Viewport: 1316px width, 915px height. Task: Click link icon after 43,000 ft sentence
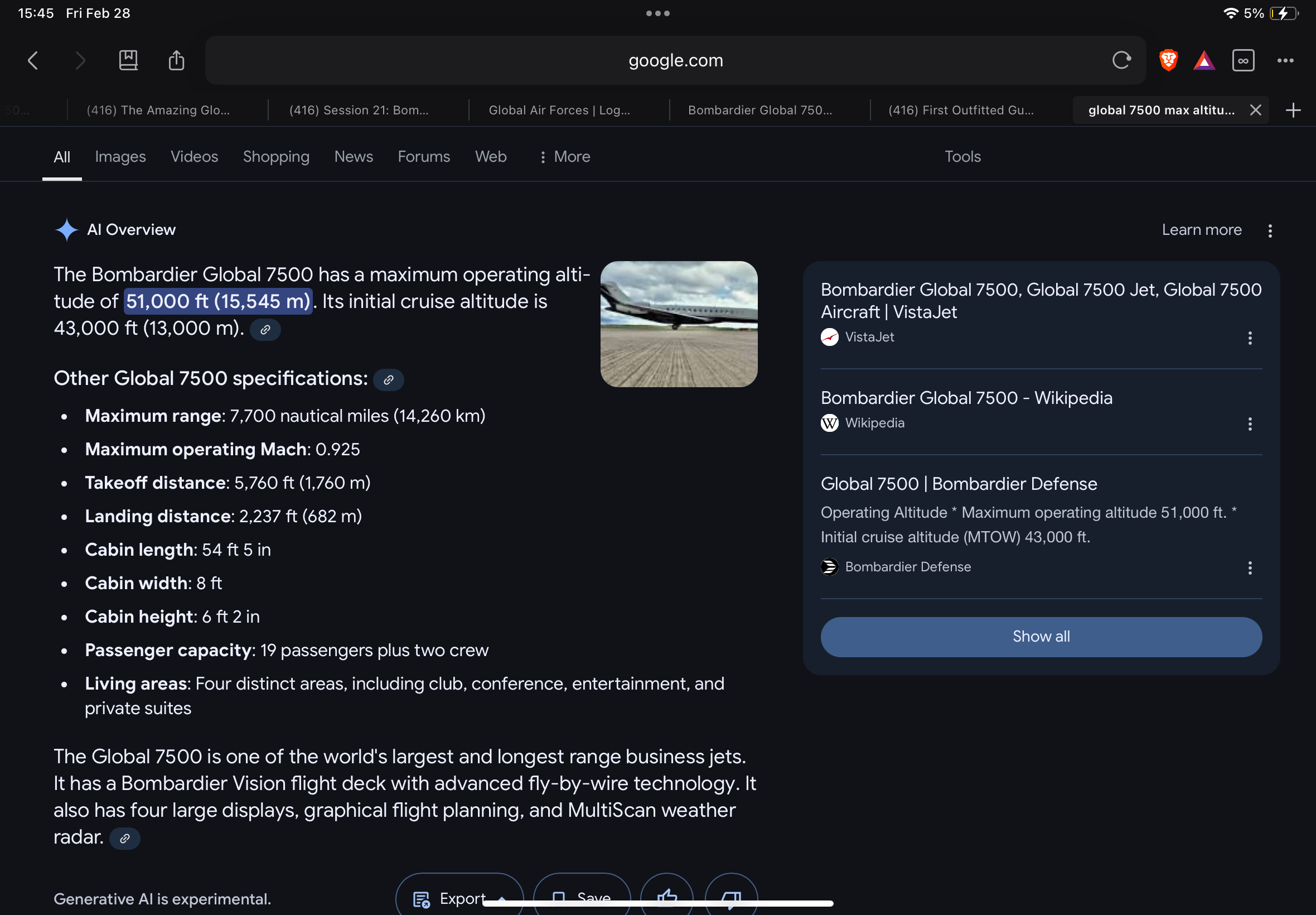click(265, 330)
